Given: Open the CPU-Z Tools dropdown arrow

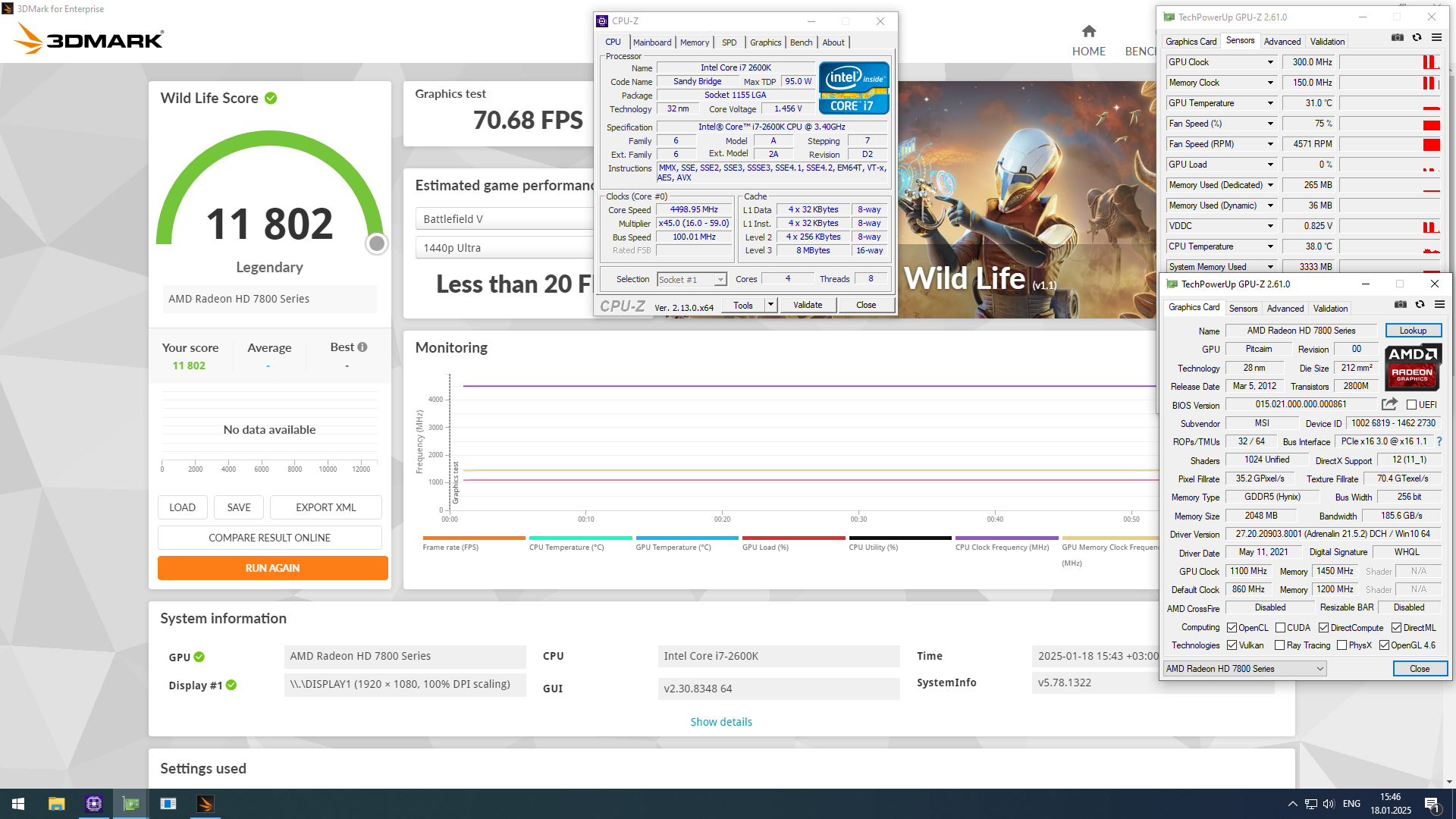Looking at the screenshot, I should pos(770,305).
